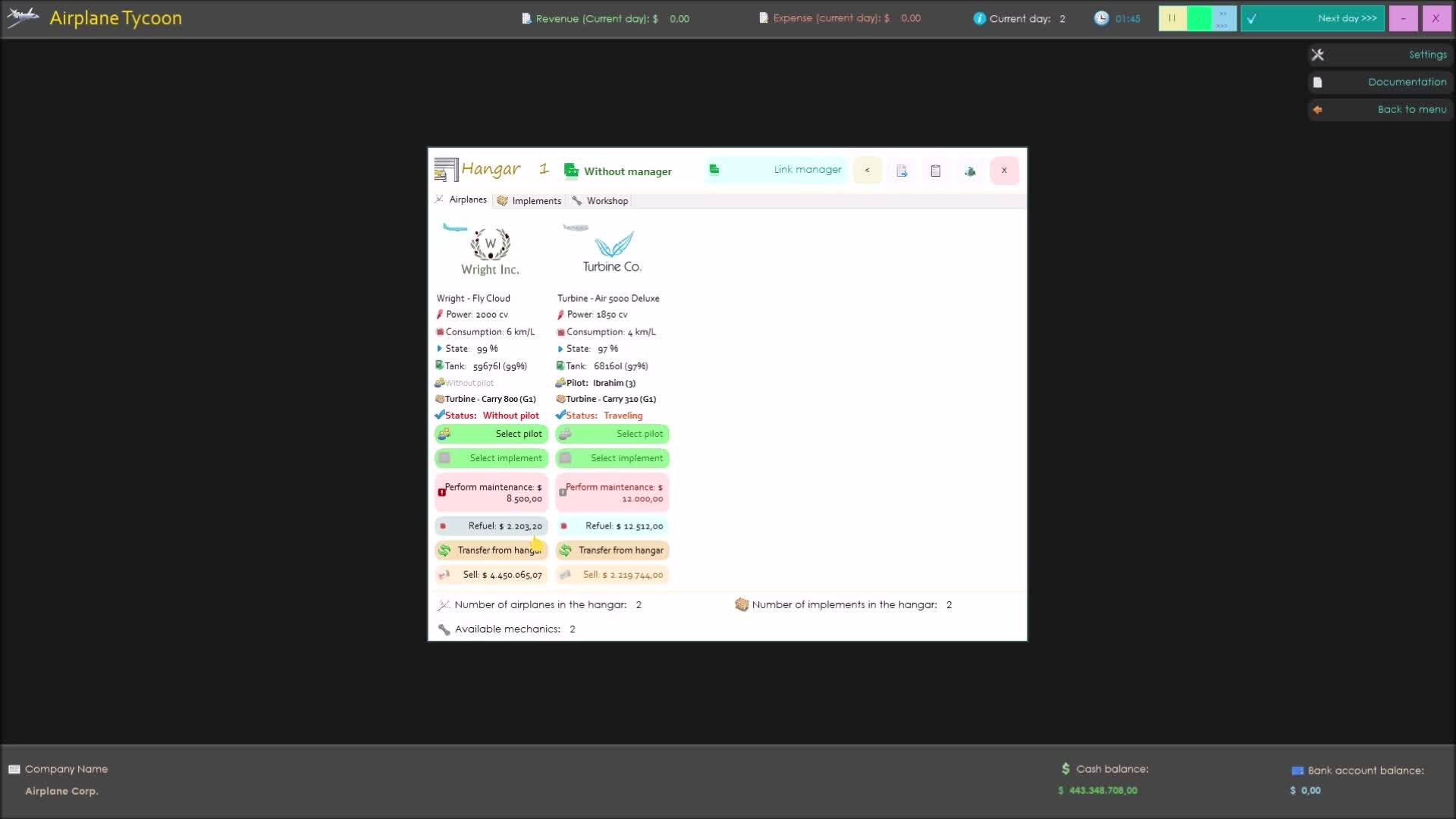
Task: Switch to the Implements tab
Action: (x=529, y=201)
